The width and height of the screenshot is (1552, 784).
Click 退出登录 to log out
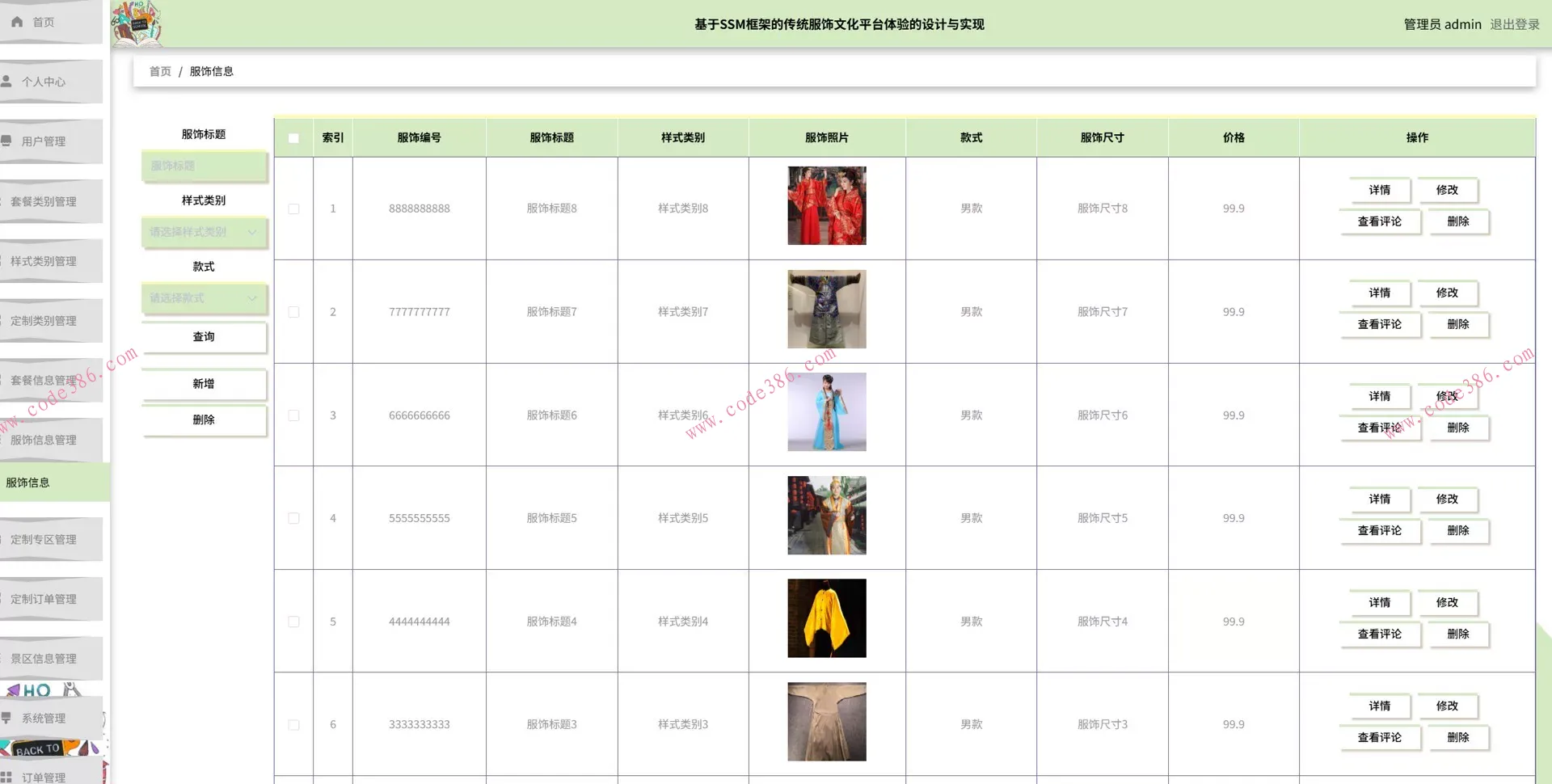tap(1515, 24)
